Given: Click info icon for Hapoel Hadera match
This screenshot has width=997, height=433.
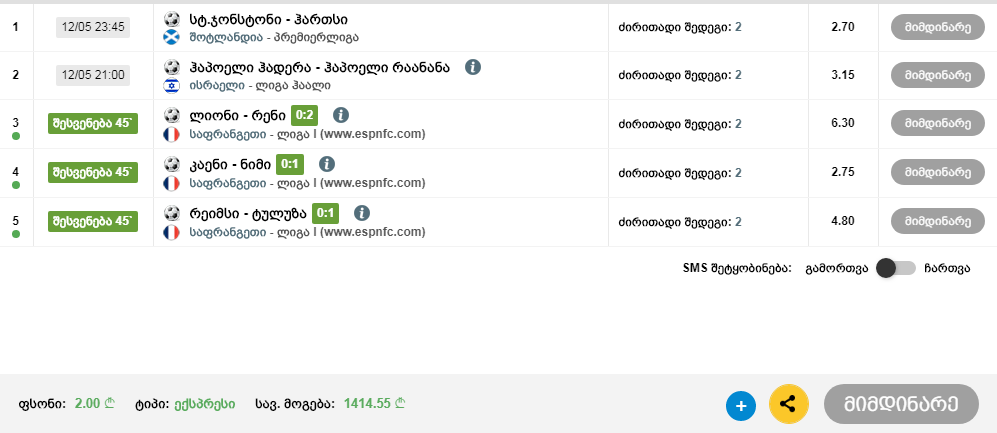Looking at the screenshot, I should [473, 67].
